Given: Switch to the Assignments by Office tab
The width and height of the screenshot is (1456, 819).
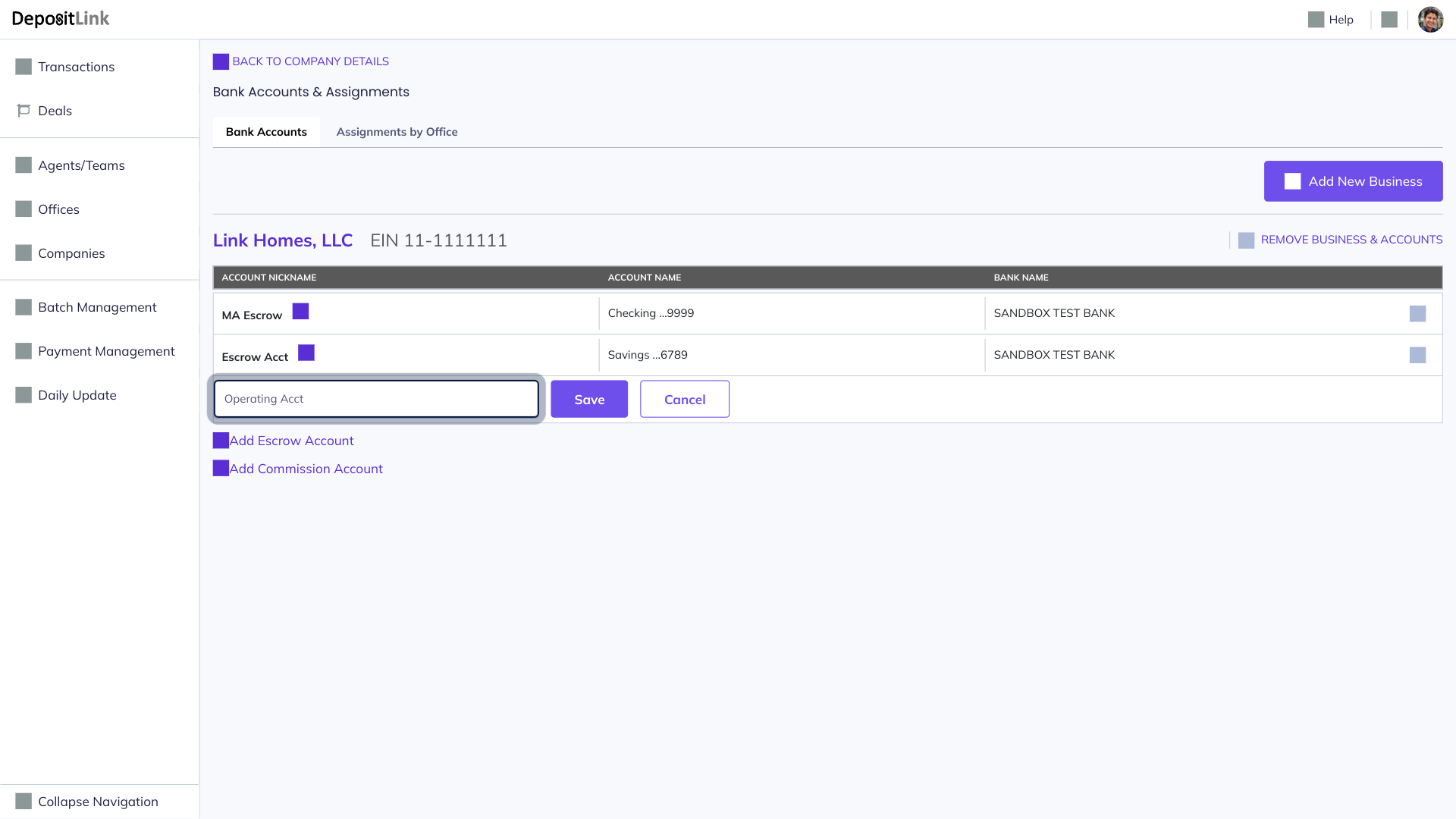Looking at the screenshot, I should pos(397,132).
